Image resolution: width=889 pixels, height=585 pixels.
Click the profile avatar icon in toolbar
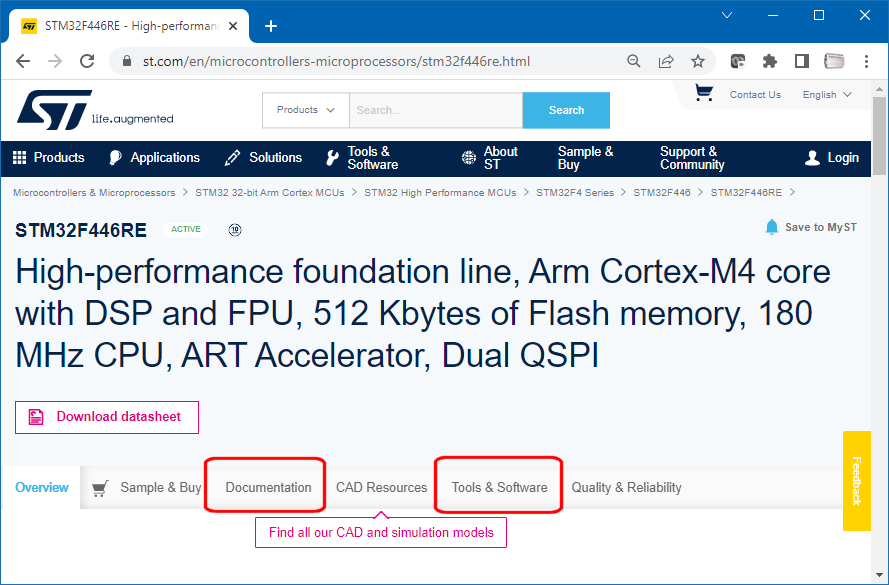point(834,61)
